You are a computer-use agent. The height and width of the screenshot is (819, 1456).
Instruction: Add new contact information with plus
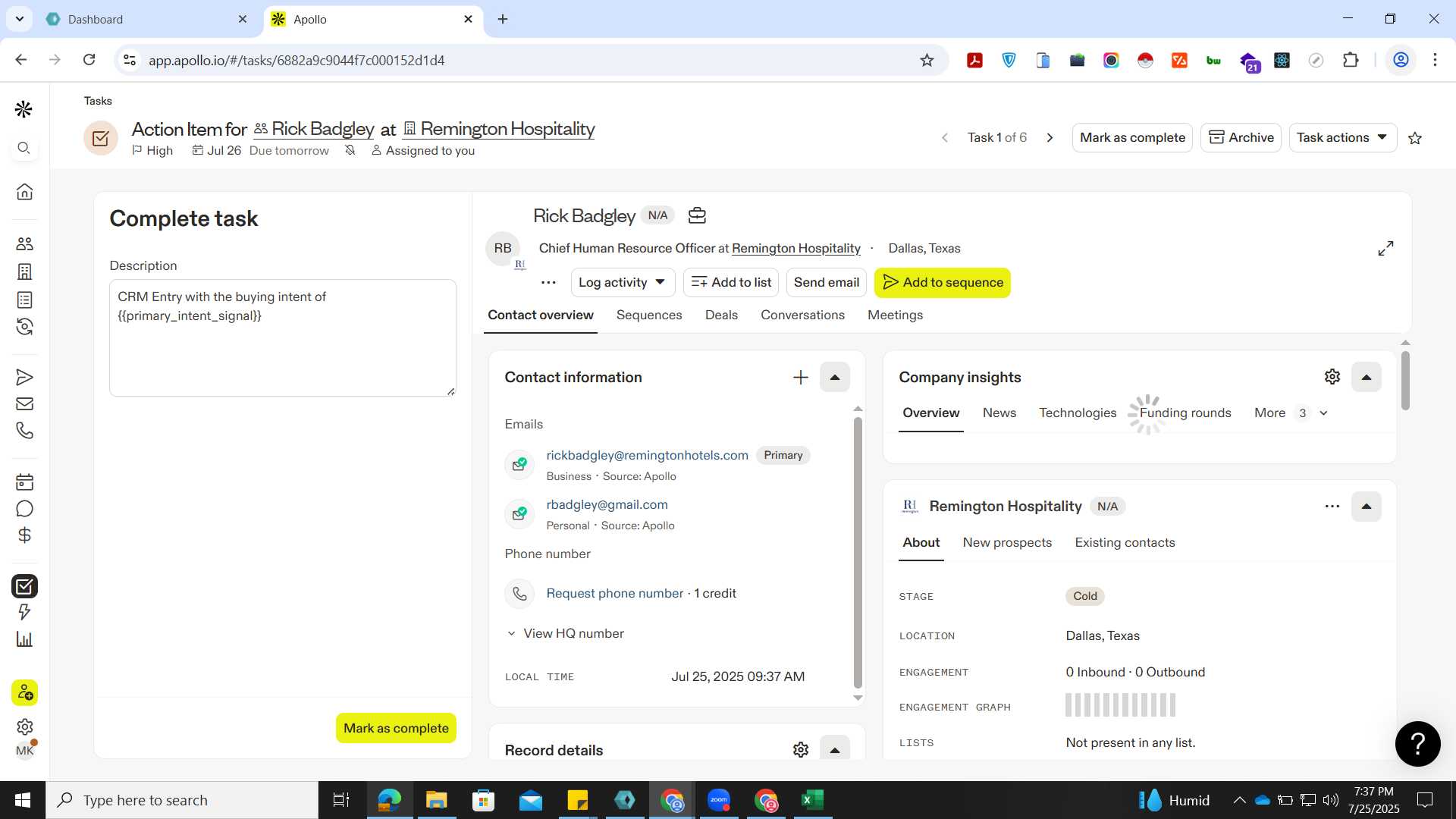coord(800,377)
